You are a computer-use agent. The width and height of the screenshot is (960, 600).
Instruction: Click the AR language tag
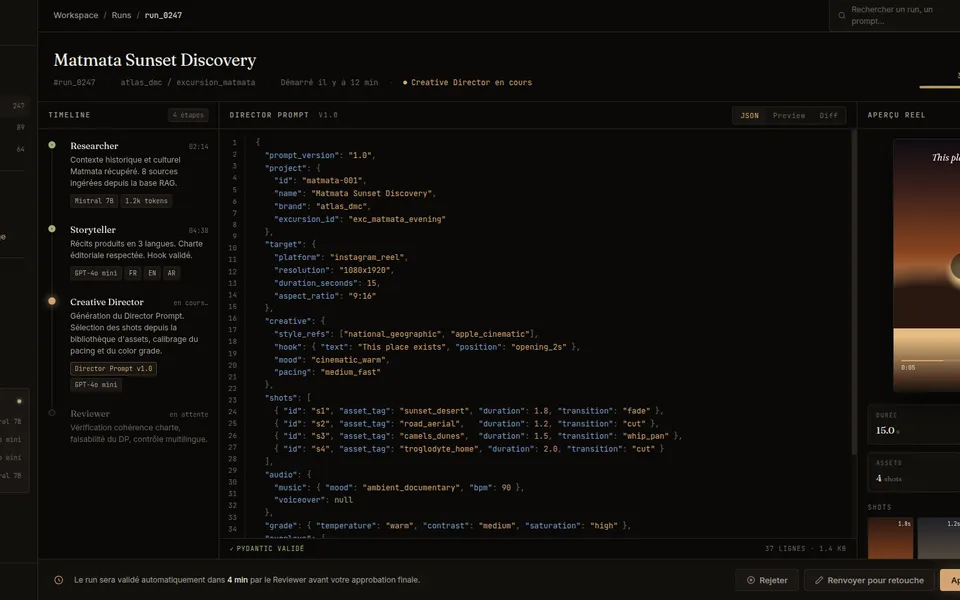pos(171,273)
